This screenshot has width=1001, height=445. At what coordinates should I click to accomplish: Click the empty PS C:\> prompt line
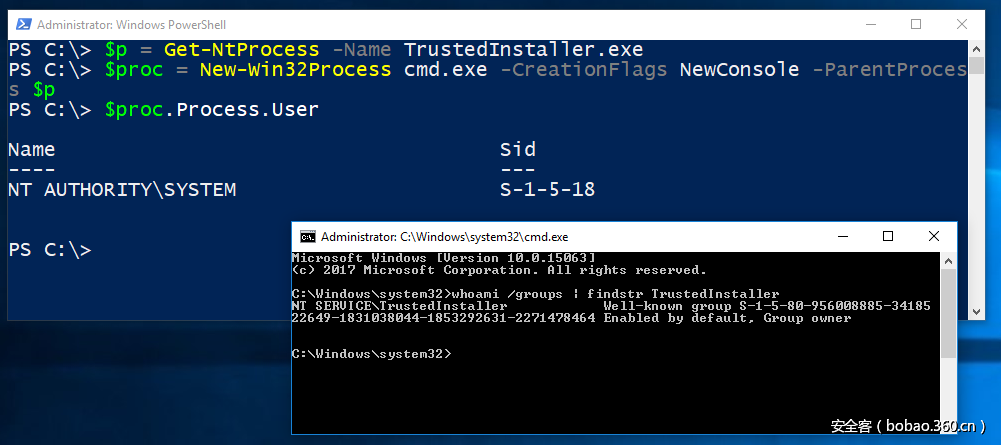[x=50, y=250]
